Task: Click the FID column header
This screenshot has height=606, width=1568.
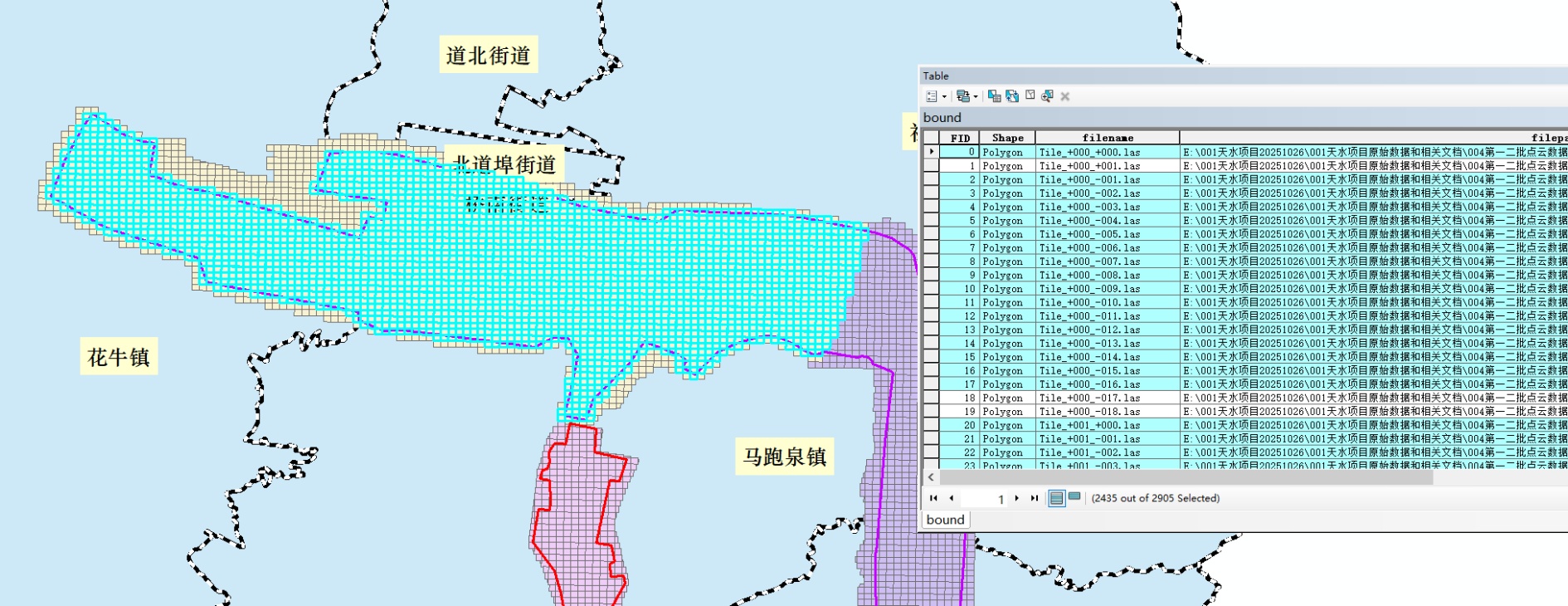Action: tap(960, 138)
